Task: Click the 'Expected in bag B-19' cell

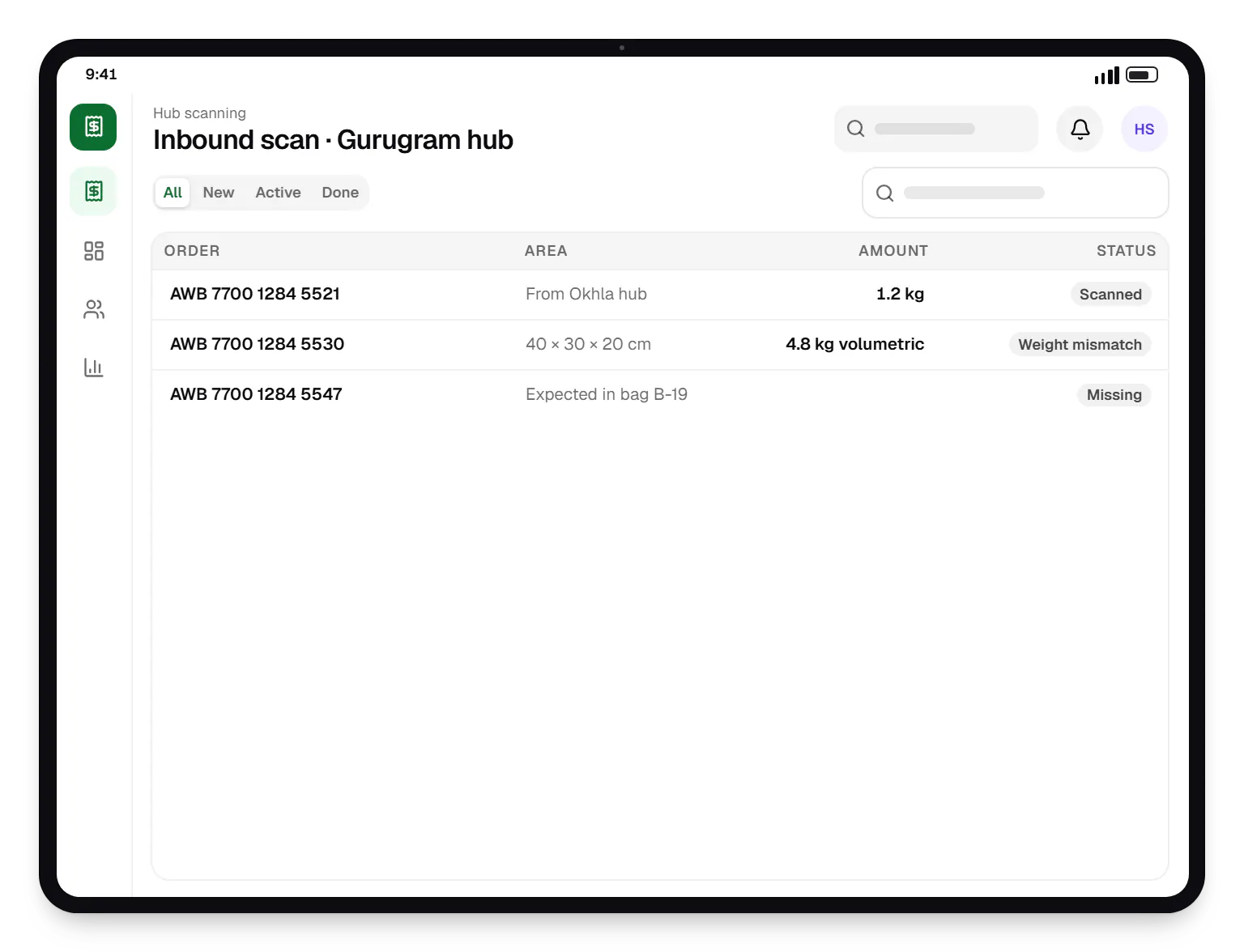Action: coord(607,394)
